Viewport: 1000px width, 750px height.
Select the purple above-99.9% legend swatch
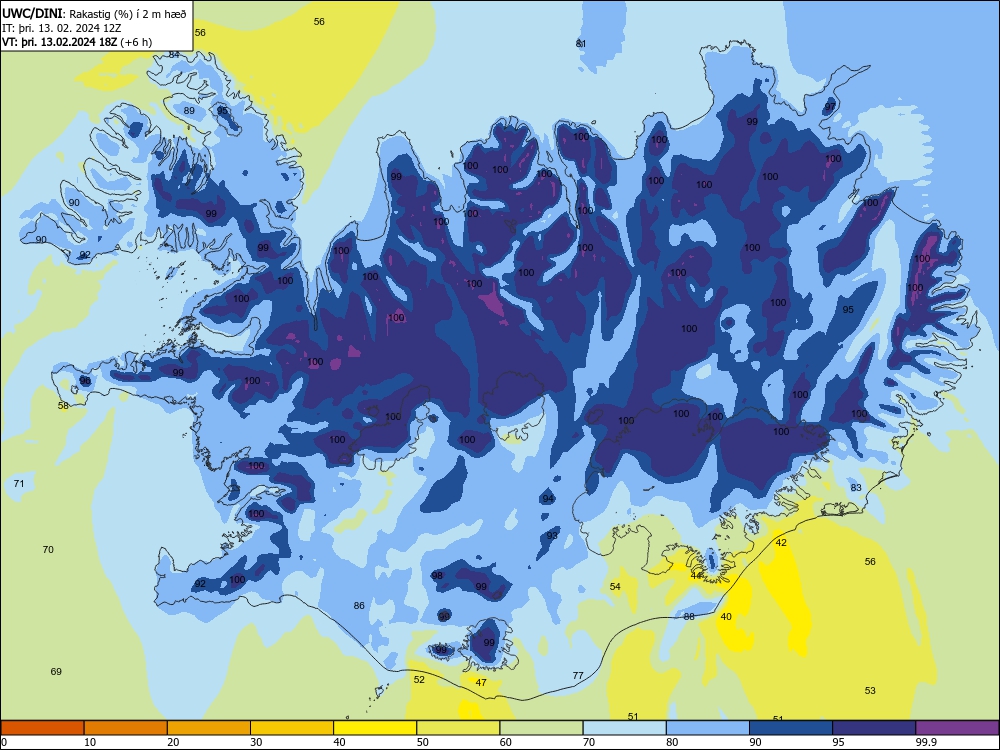coord(957,728)
